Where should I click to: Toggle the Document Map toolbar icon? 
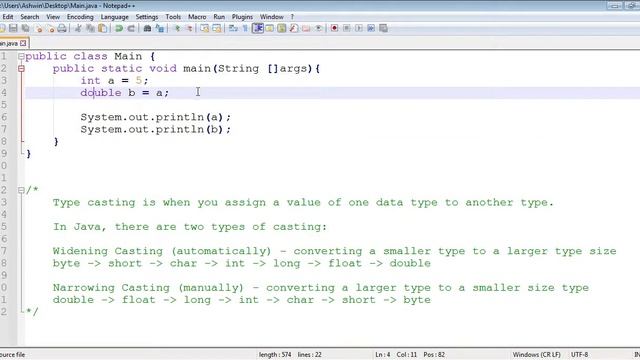282,28
